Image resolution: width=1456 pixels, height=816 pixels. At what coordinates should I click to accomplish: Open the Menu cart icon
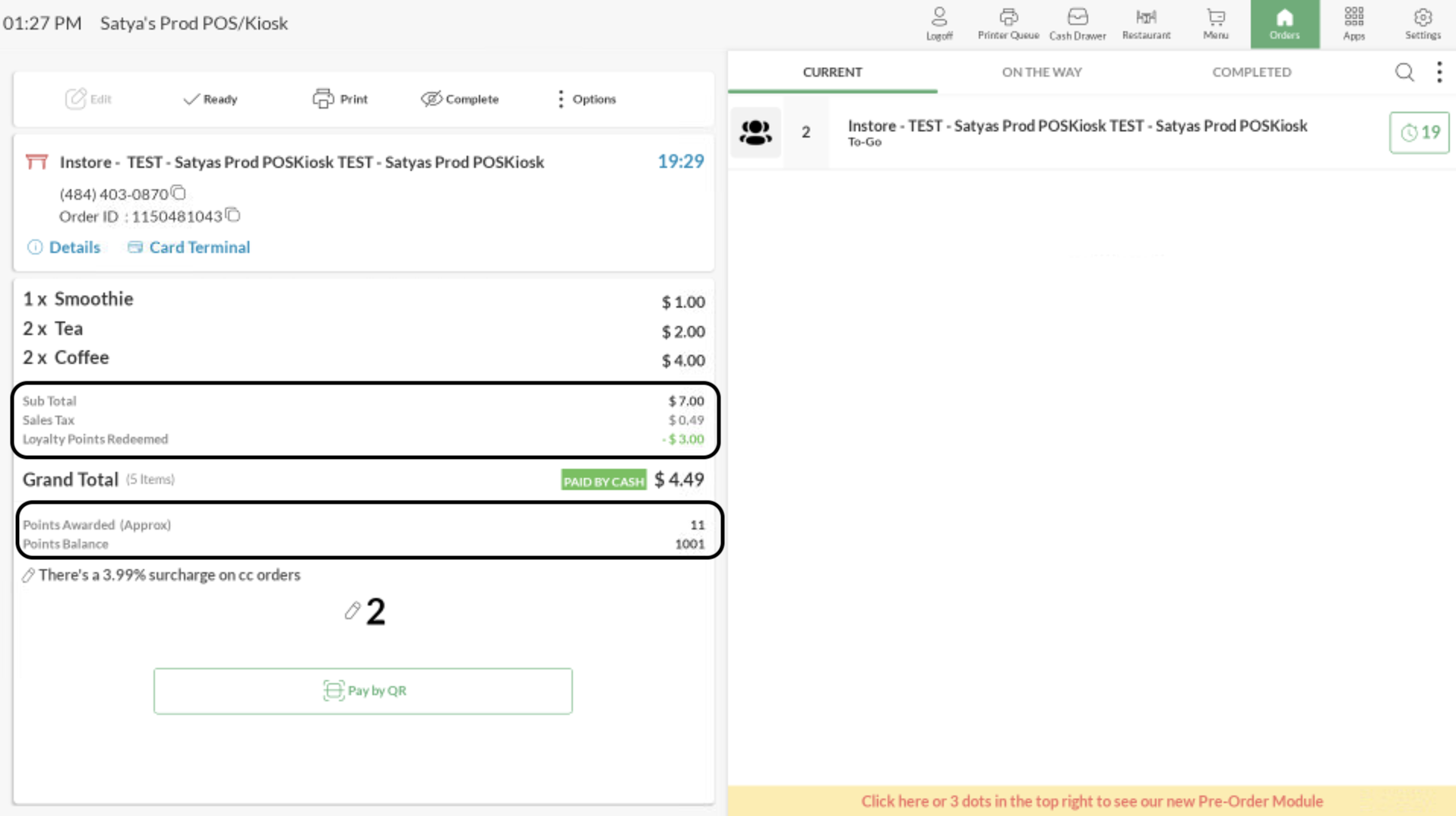point(1215,24)
